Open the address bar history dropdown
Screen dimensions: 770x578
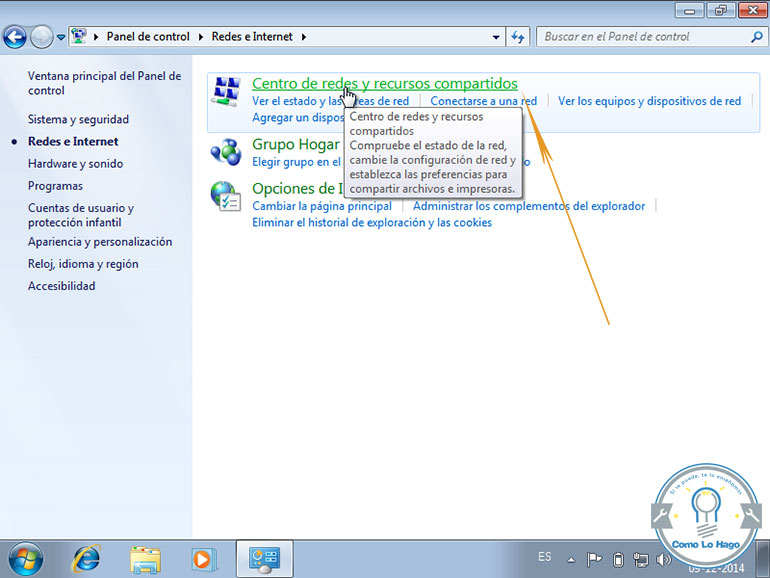click(x=496, y=37)
